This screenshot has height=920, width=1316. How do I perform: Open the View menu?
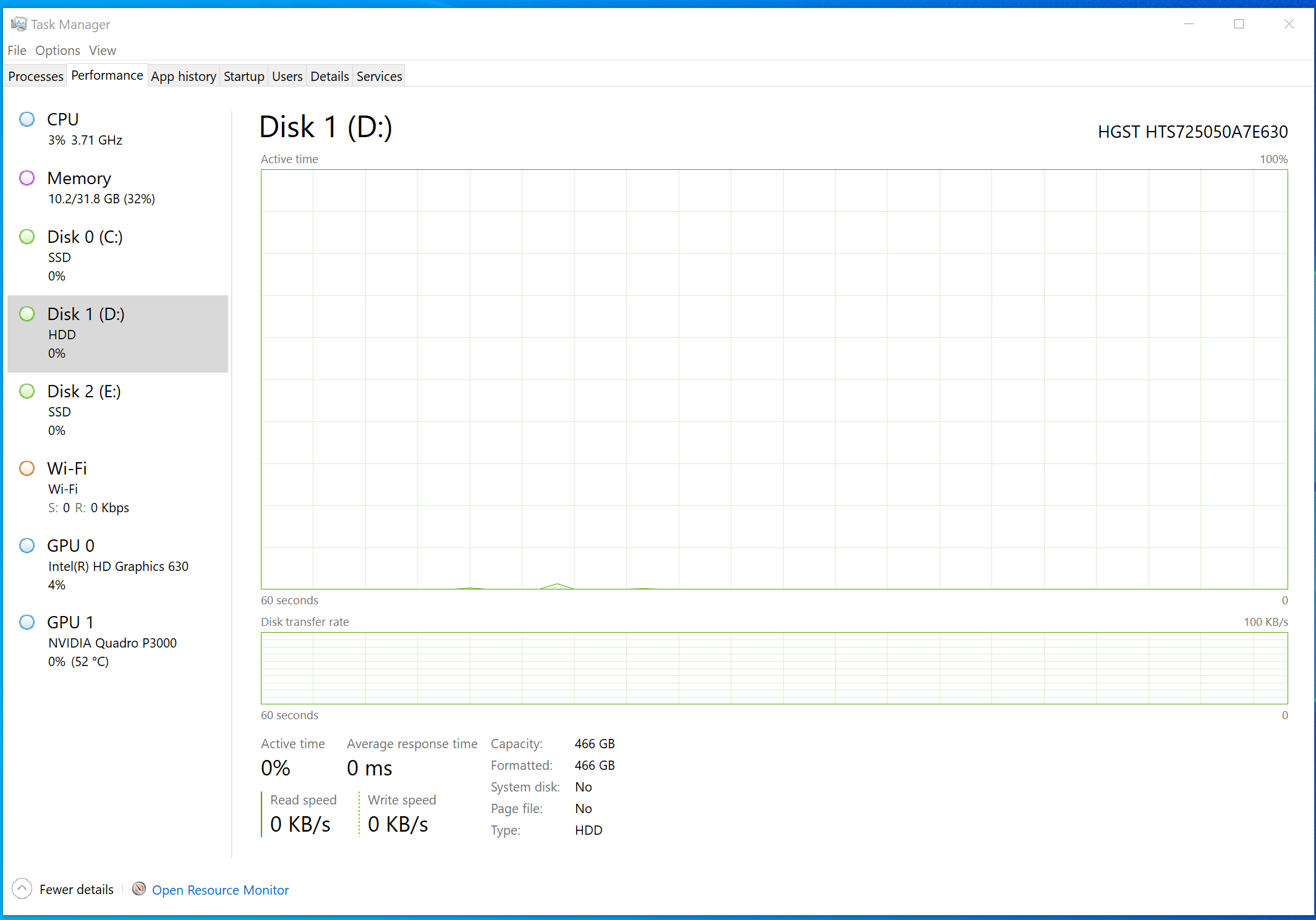[x=102, y=51]
